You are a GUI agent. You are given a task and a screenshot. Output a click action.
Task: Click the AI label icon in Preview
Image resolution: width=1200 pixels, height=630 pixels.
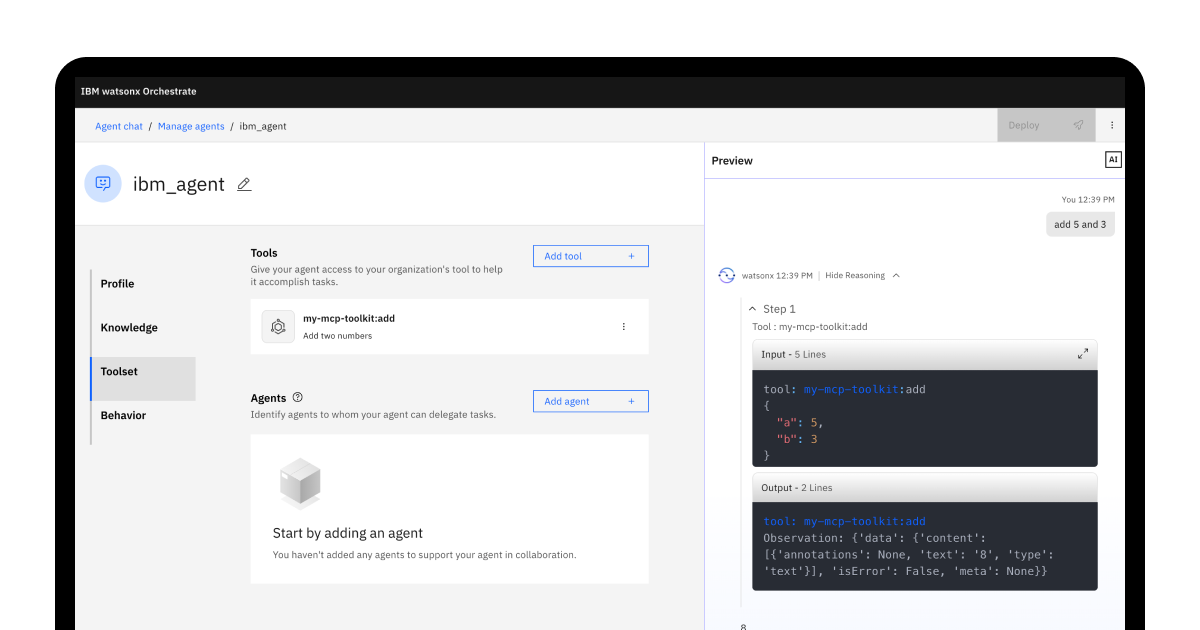1113,160
